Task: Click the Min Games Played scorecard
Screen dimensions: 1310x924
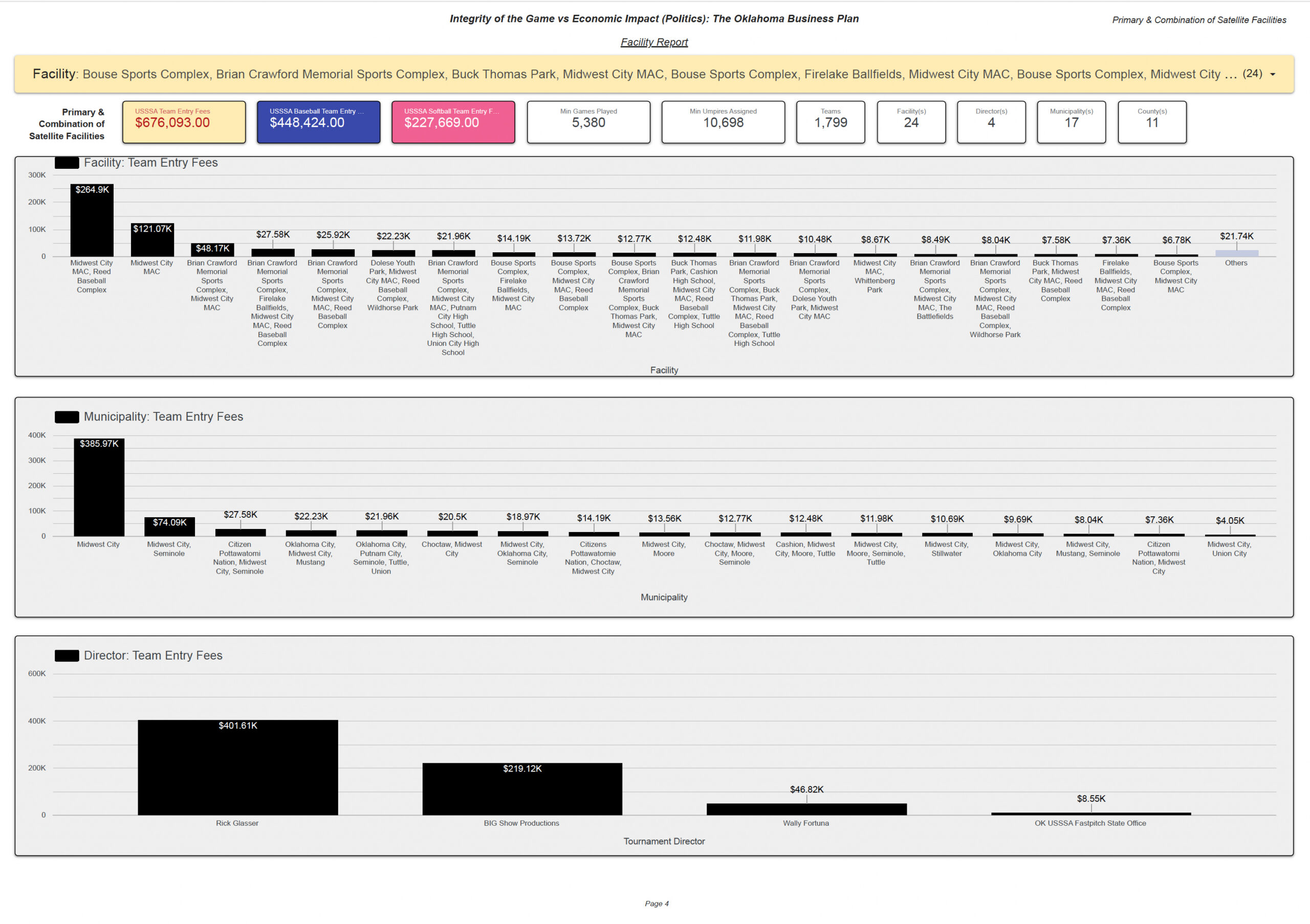Action: point(588,122)
